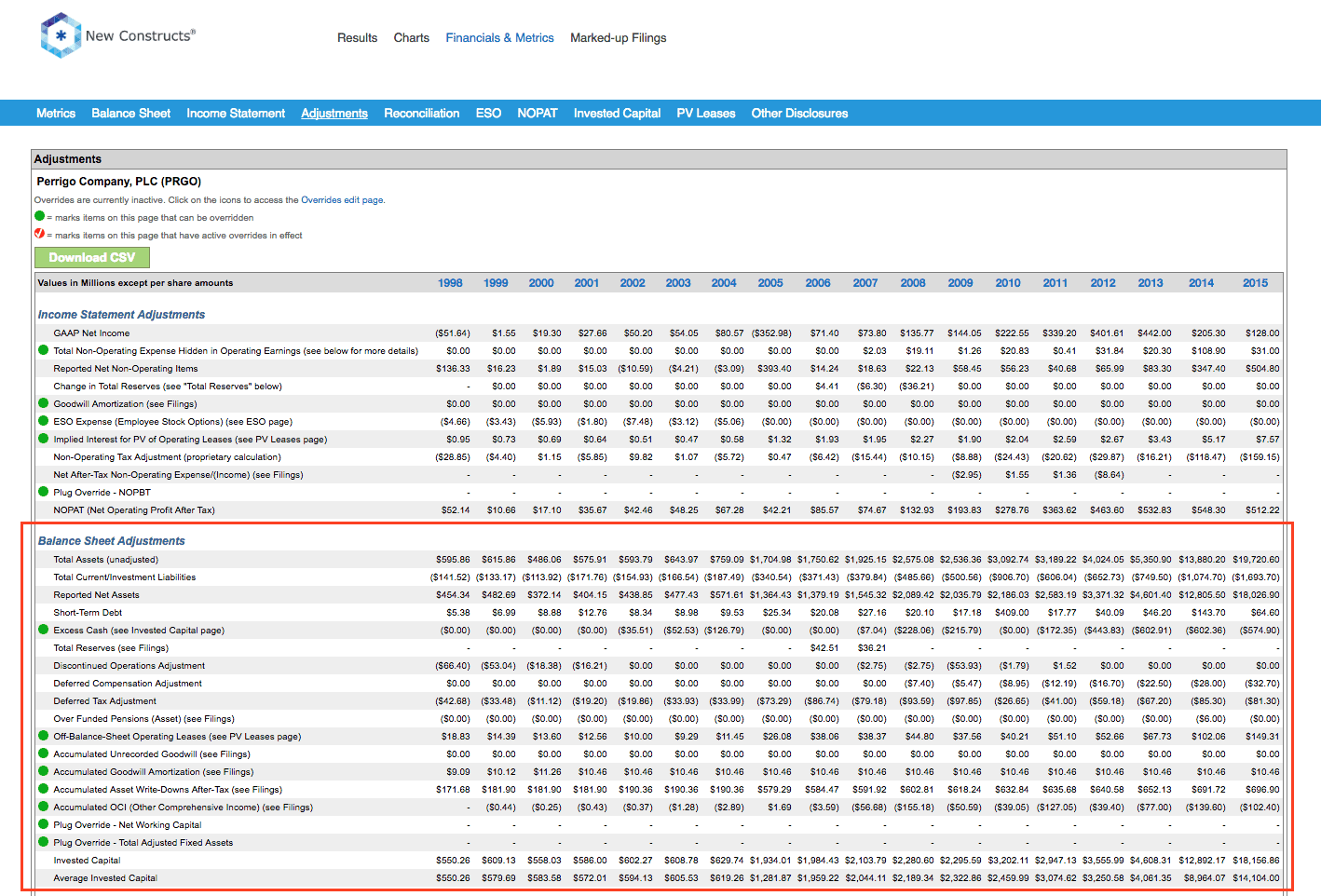This screenshot has height=896, width=1321.
Task: Click green icon for Accumulated Goodwill Amortization
Action: point(43,771)
